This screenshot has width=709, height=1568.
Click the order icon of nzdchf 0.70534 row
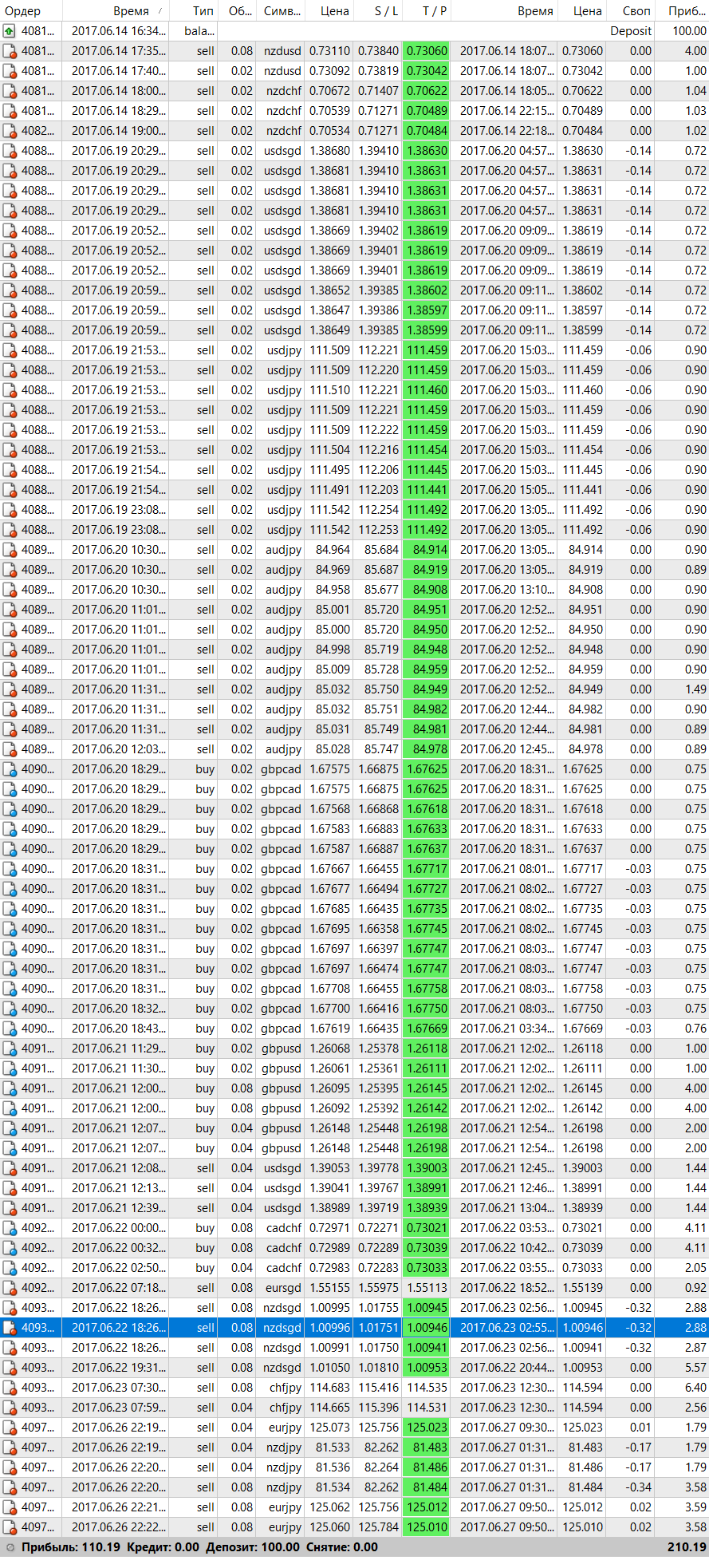pos(9,131)
